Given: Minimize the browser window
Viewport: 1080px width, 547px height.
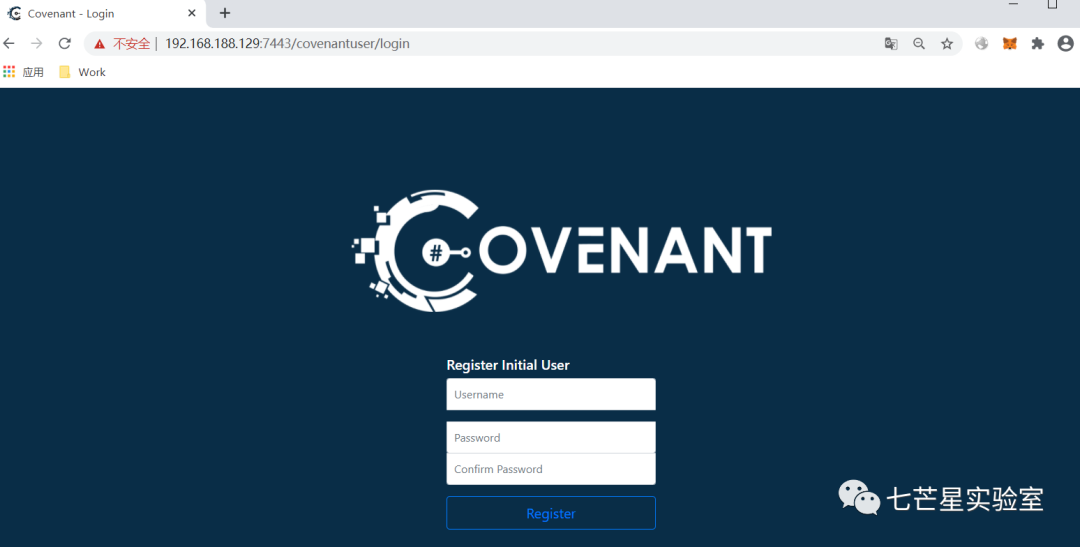Looking at the screenshot, I should (1013, 4).
